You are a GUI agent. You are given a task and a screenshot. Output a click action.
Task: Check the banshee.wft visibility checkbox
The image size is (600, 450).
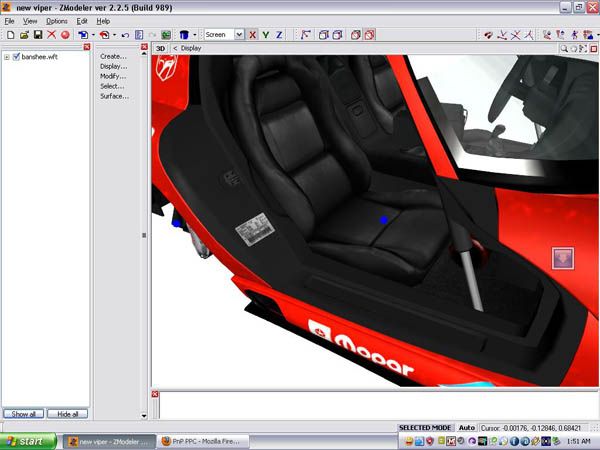[x=16, y=57]
